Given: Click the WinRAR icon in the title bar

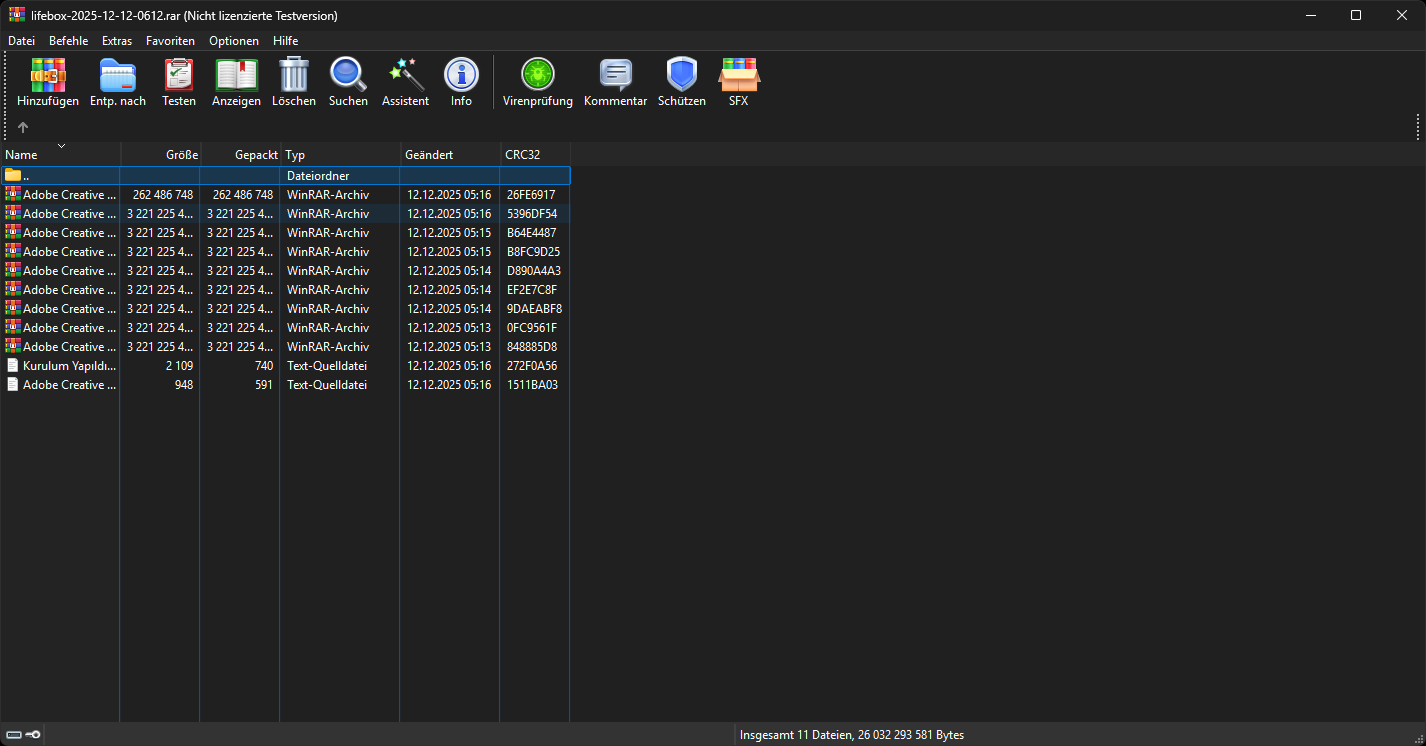Looking at the screenshot, I should click(x=17, y=15).
